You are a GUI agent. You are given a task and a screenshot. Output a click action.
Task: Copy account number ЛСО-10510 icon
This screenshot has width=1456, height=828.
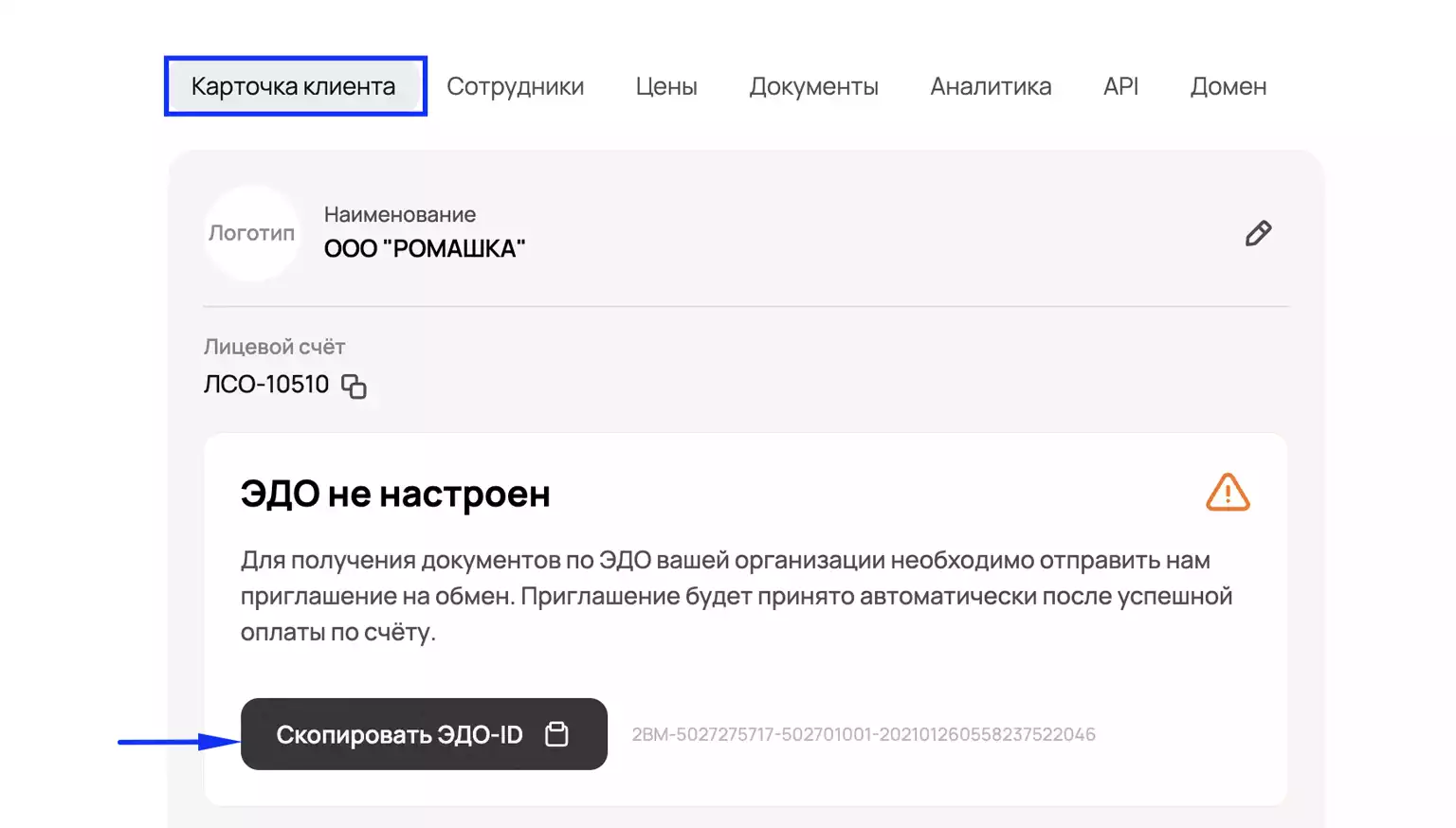[354, 386]
